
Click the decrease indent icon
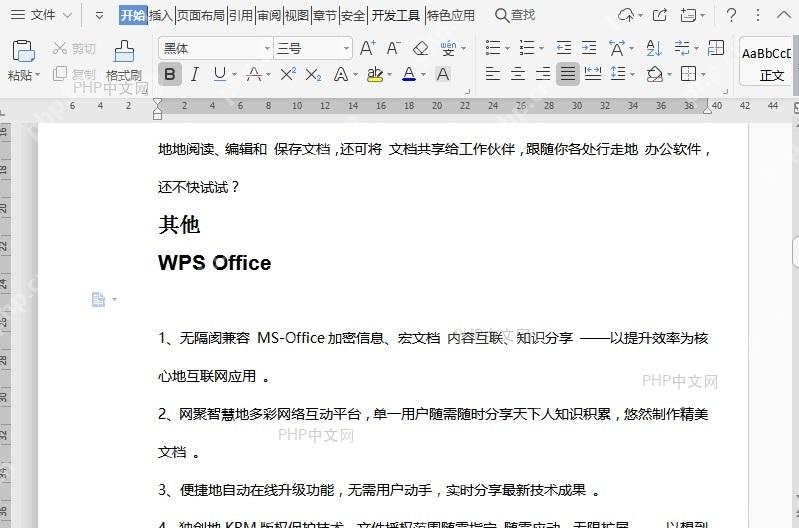click(564, 48)
